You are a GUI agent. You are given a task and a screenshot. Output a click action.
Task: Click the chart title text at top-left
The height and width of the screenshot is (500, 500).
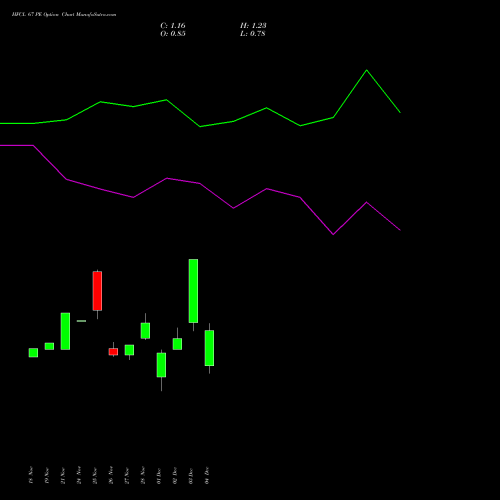(64, 15)
